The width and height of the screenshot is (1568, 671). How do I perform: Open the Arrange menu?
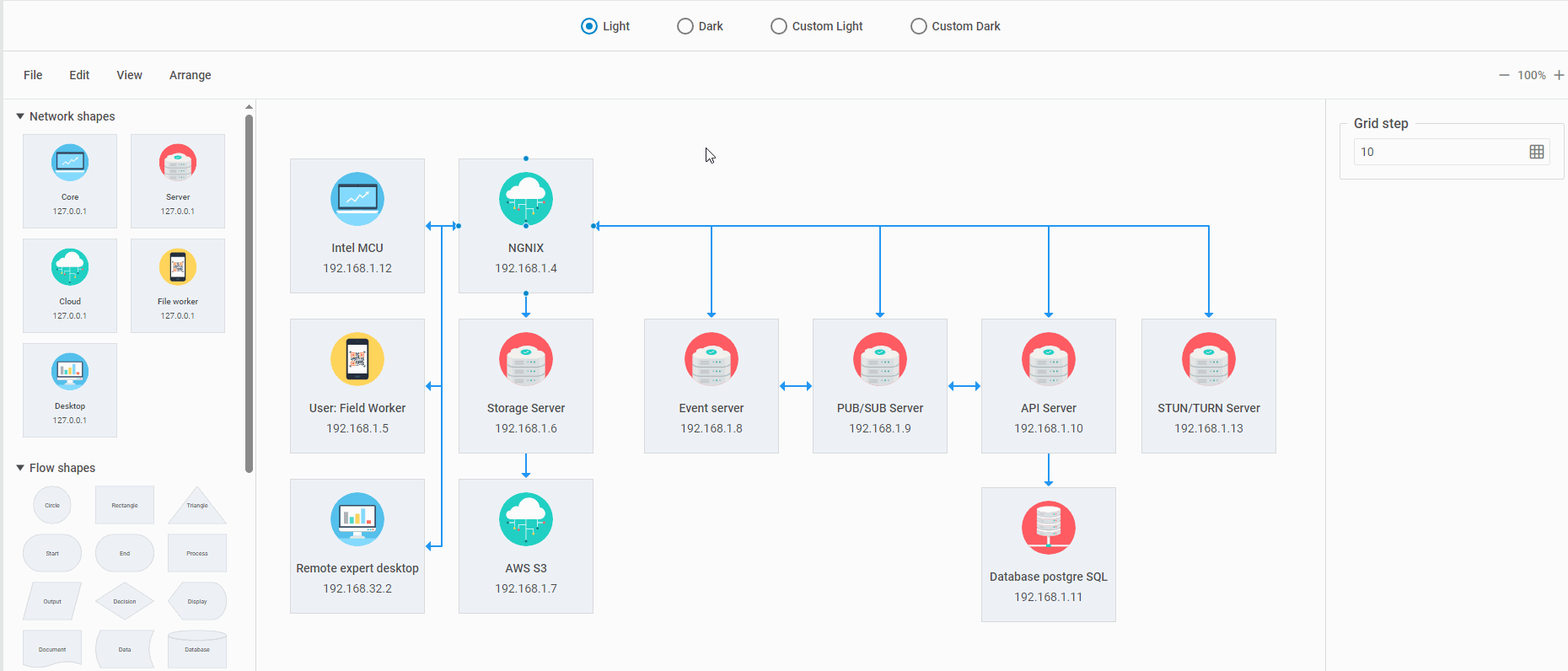[190, 75]
